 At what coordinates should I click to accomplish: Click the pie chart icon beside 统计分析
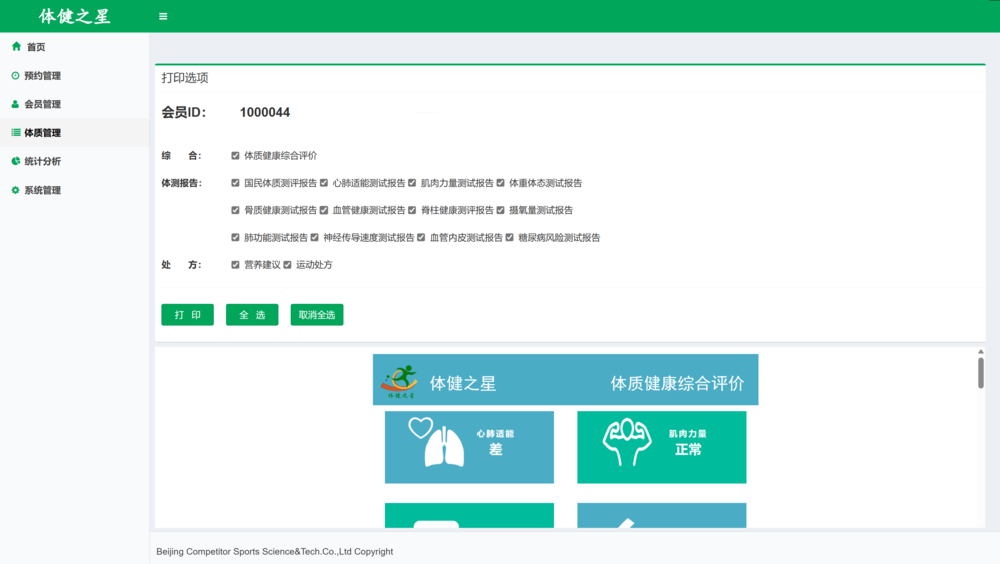[16, 161]
